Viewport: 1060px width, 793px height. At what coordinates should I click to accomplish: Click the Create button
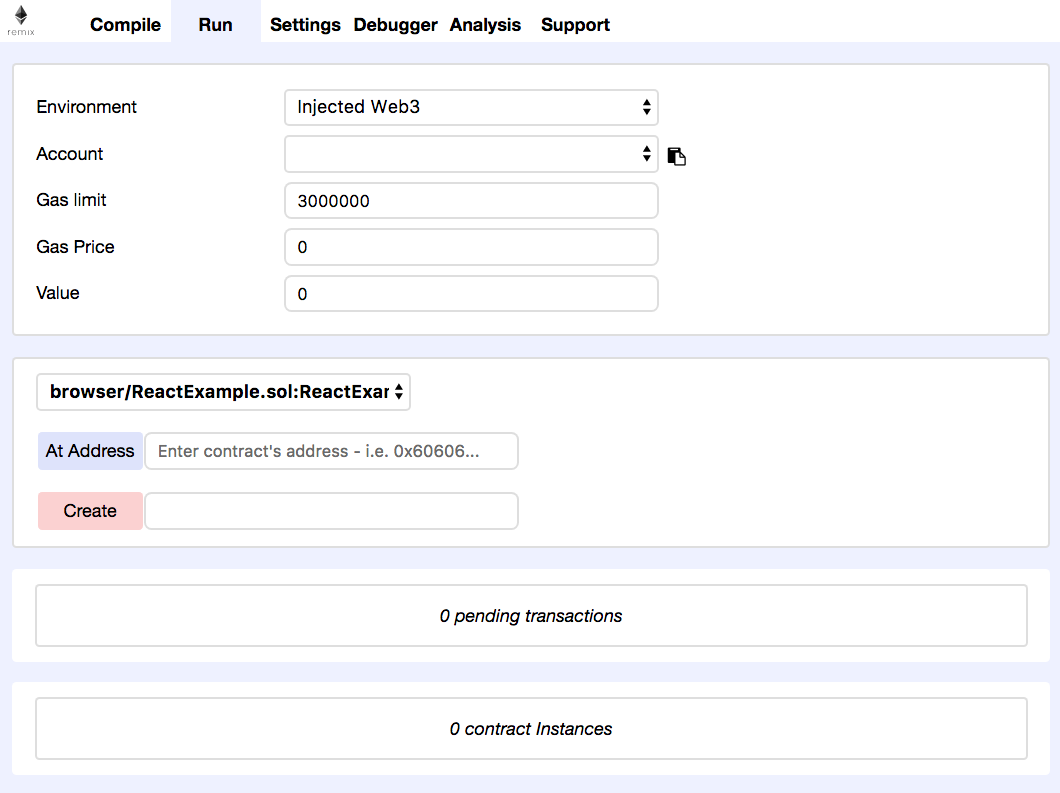pyautogui.click(x=90, y=511)
